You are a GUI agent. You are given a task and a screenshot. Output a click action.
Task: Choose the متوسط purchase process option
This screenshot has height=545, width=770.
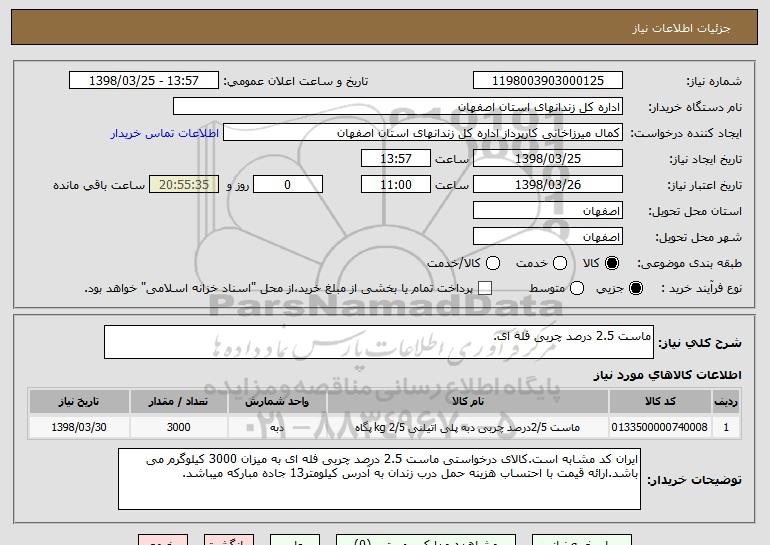point(577,288)
